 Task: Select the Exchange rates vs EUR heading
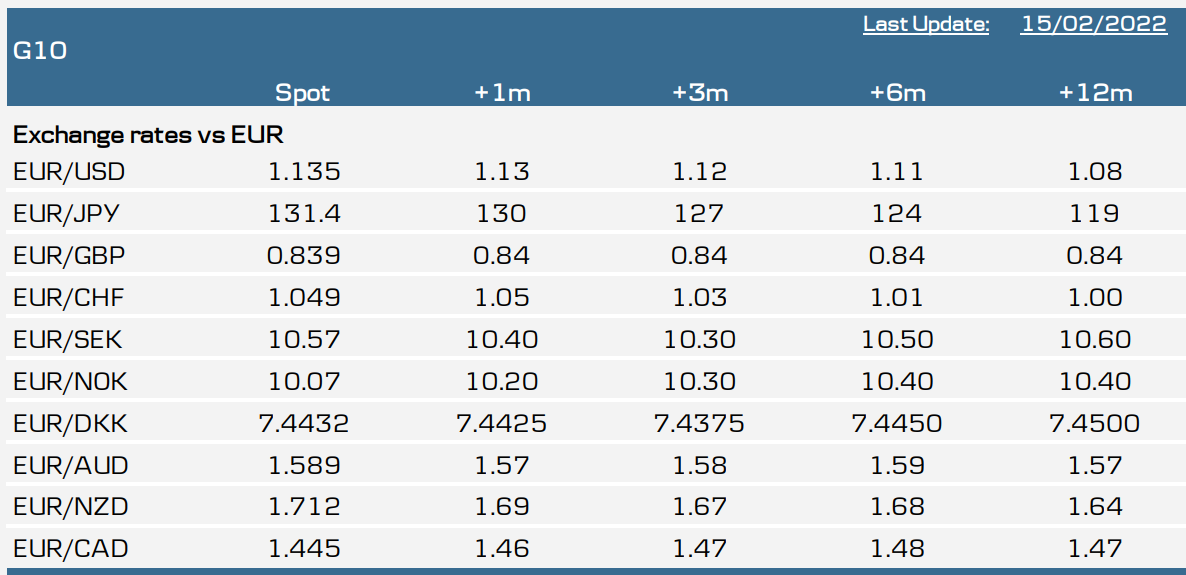(148, 135)
